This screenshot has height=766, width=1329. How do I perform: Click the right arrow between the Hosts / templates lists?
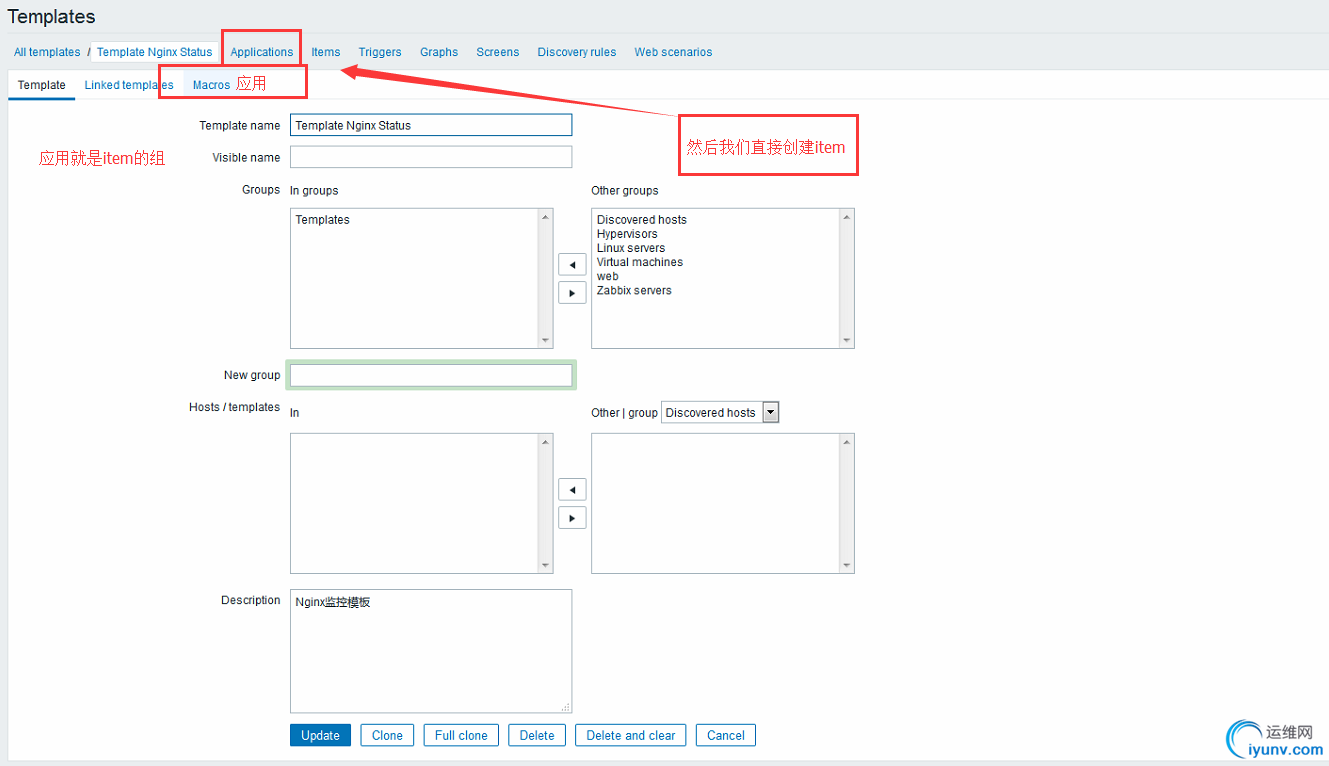(572, 518)
